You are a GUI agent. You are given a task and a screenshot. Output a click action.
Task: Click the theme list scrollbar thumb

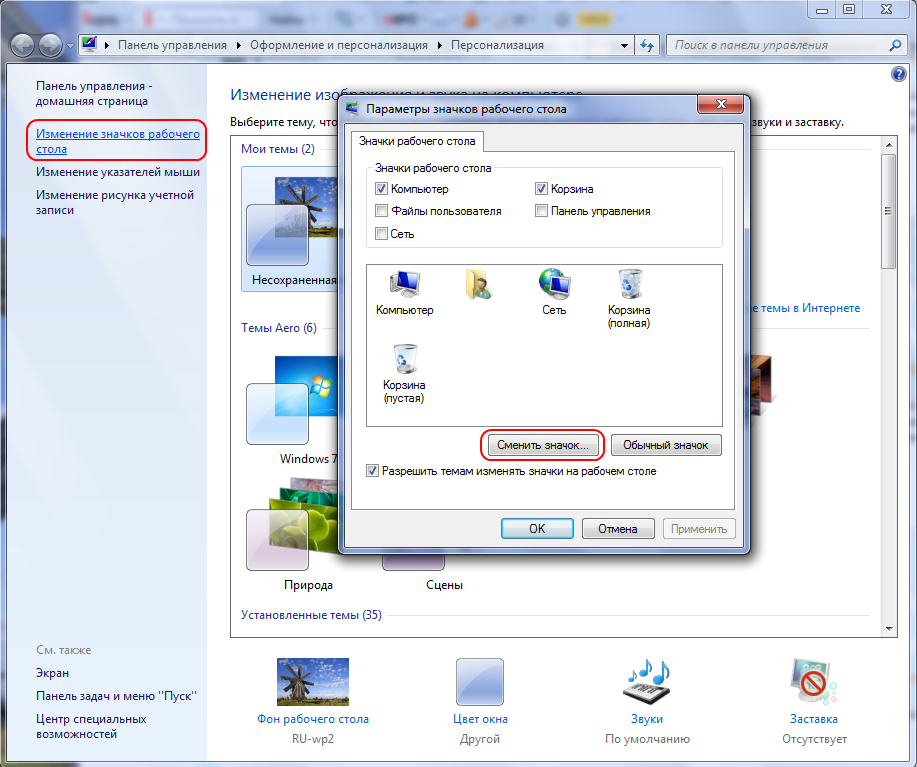tap(888, 210)
